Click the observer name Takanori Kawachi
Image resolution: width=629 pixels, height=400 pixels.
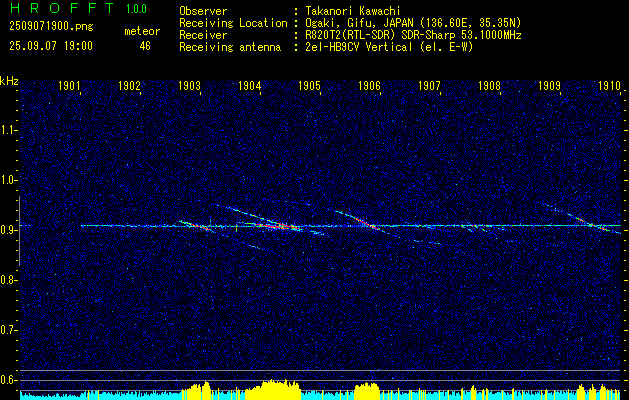[353, 11]
